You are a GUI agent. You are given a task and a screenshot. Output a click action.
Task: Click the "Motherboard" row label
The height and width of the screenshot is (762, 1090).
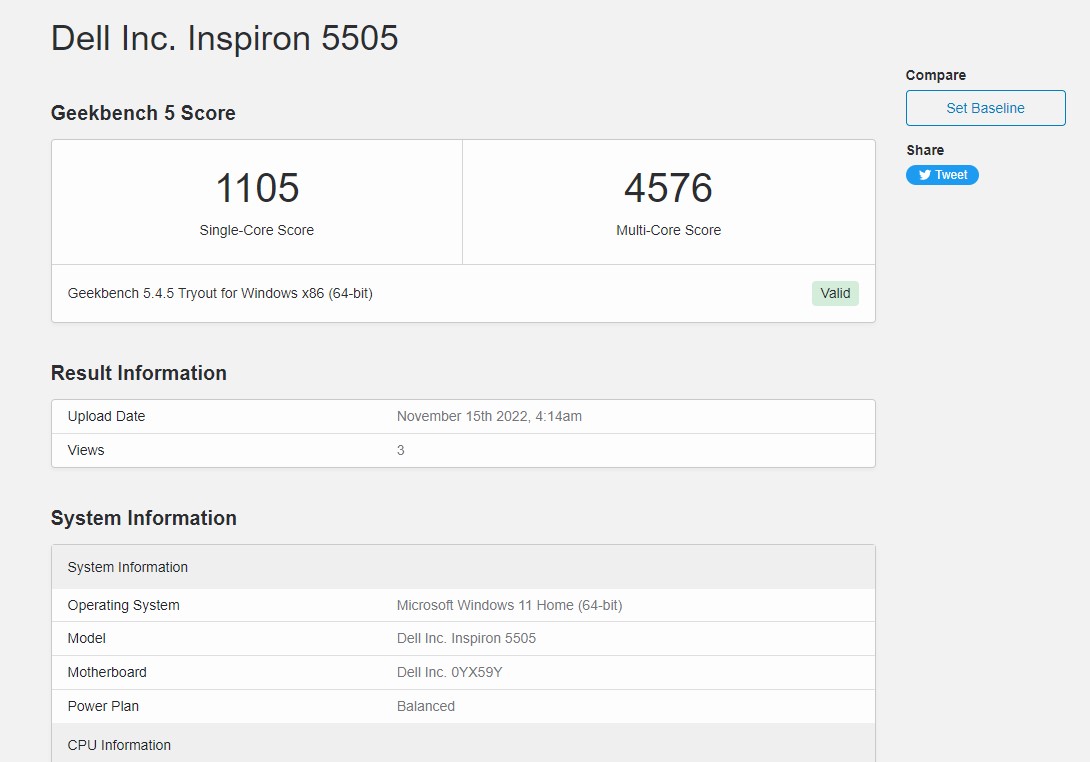click(x=107, y=672)
